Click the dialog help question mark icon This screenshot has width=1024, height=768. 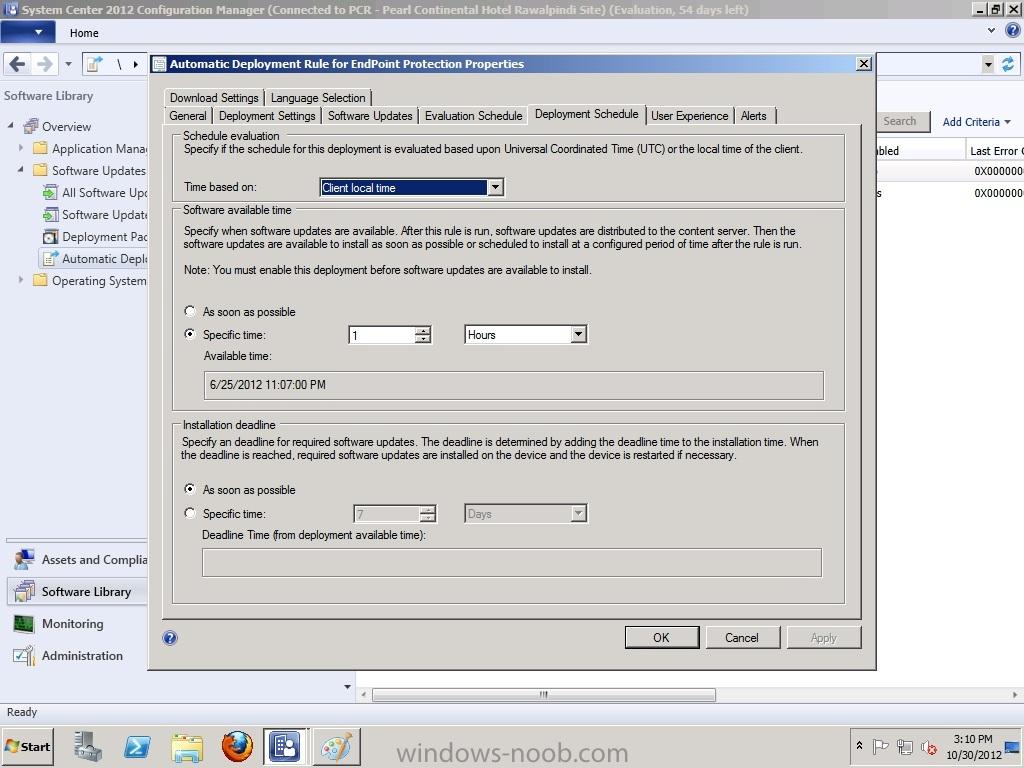tap(170, 638)
